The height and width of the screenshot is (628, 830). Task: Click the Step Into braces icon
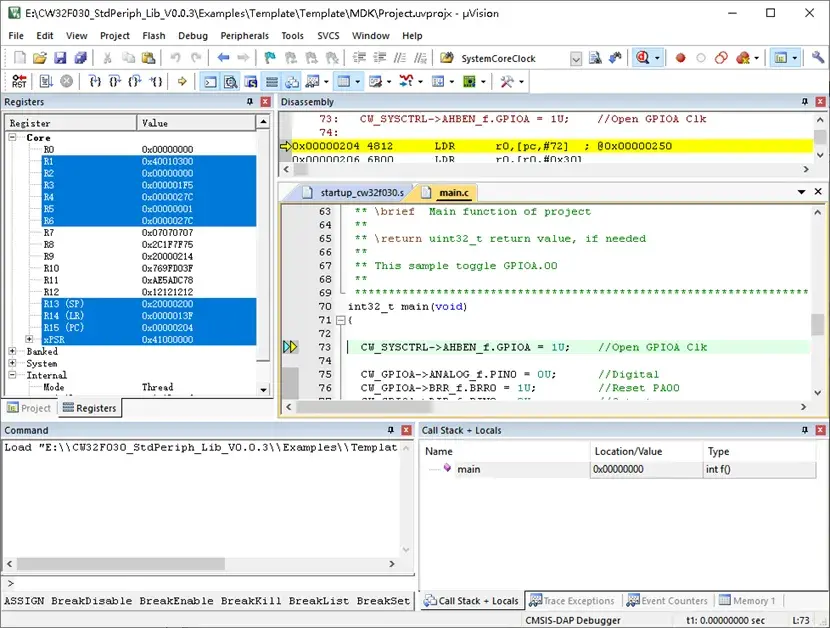(95, 81)
